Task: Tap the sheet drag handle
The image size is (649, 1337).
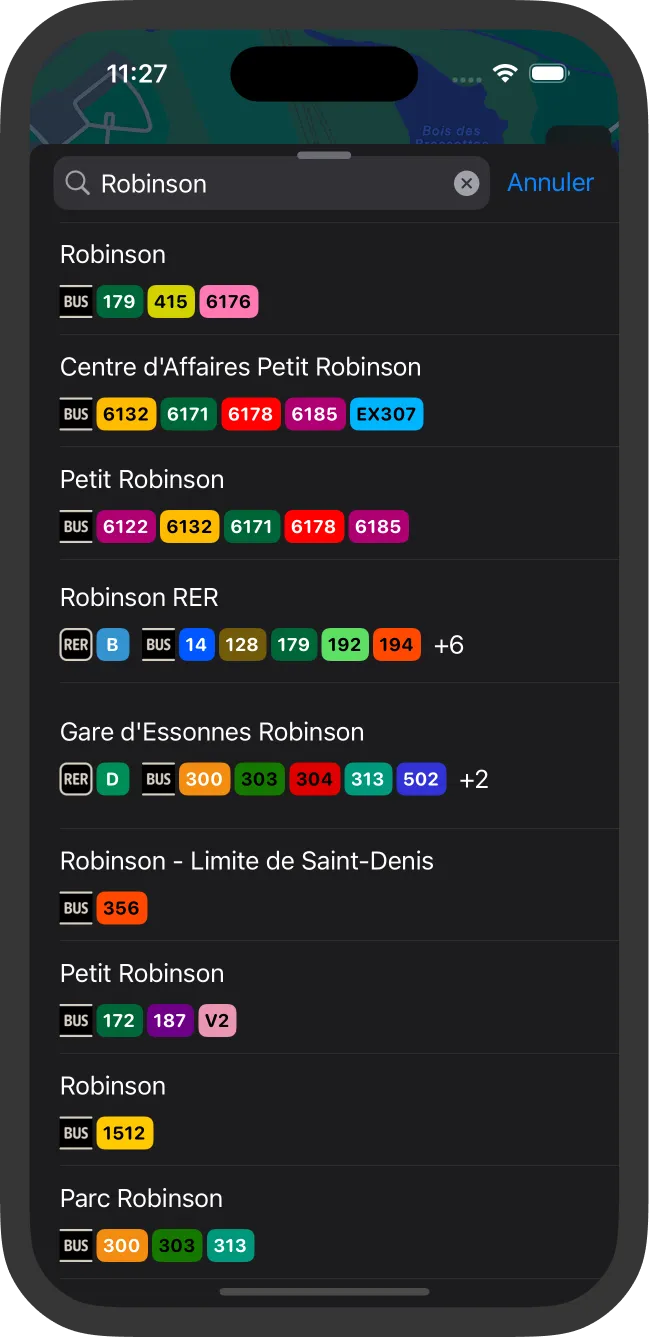Action: point(324,156)
